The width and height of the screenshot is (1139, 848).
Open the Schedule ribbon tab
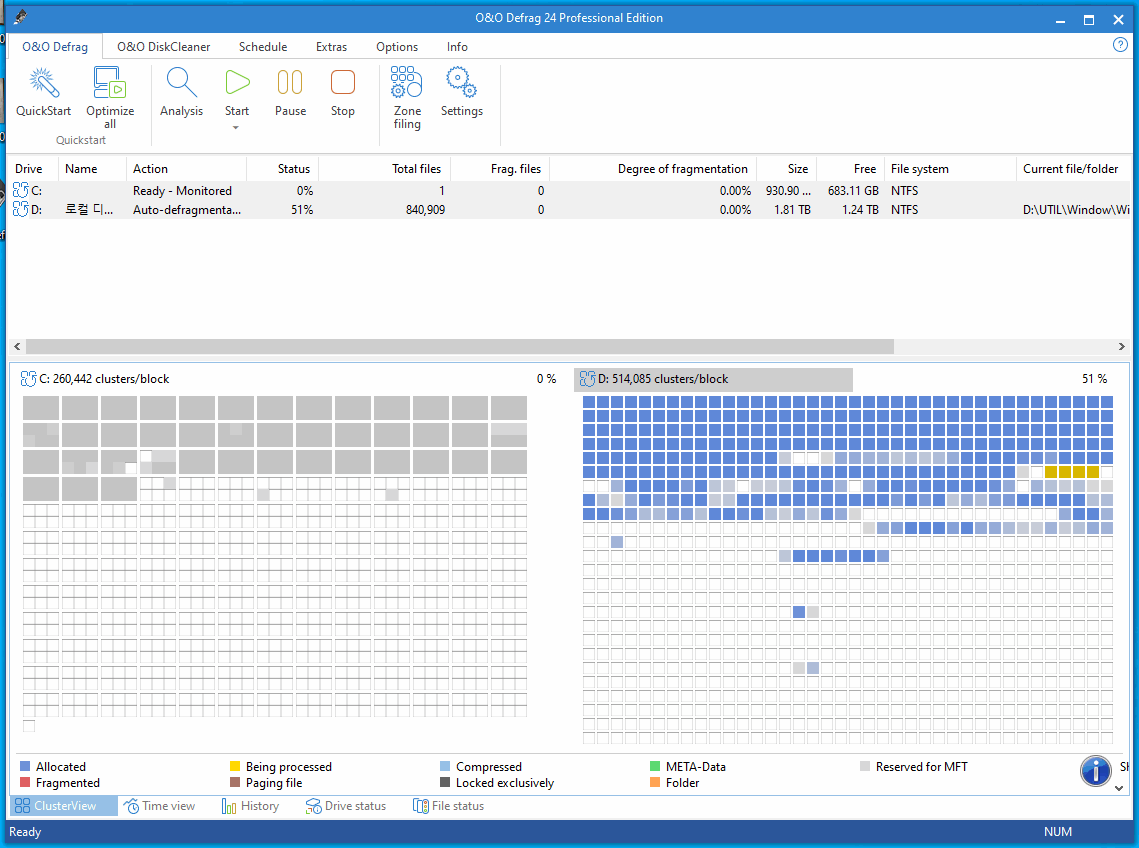tap(263, 47)
